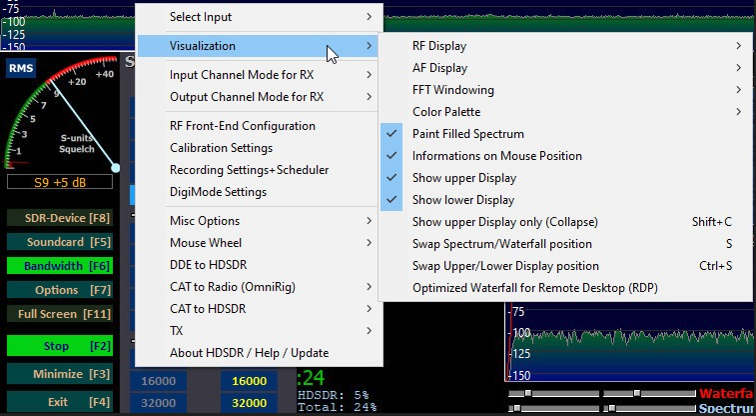Open the Visualization submenu

coord(260,46)
